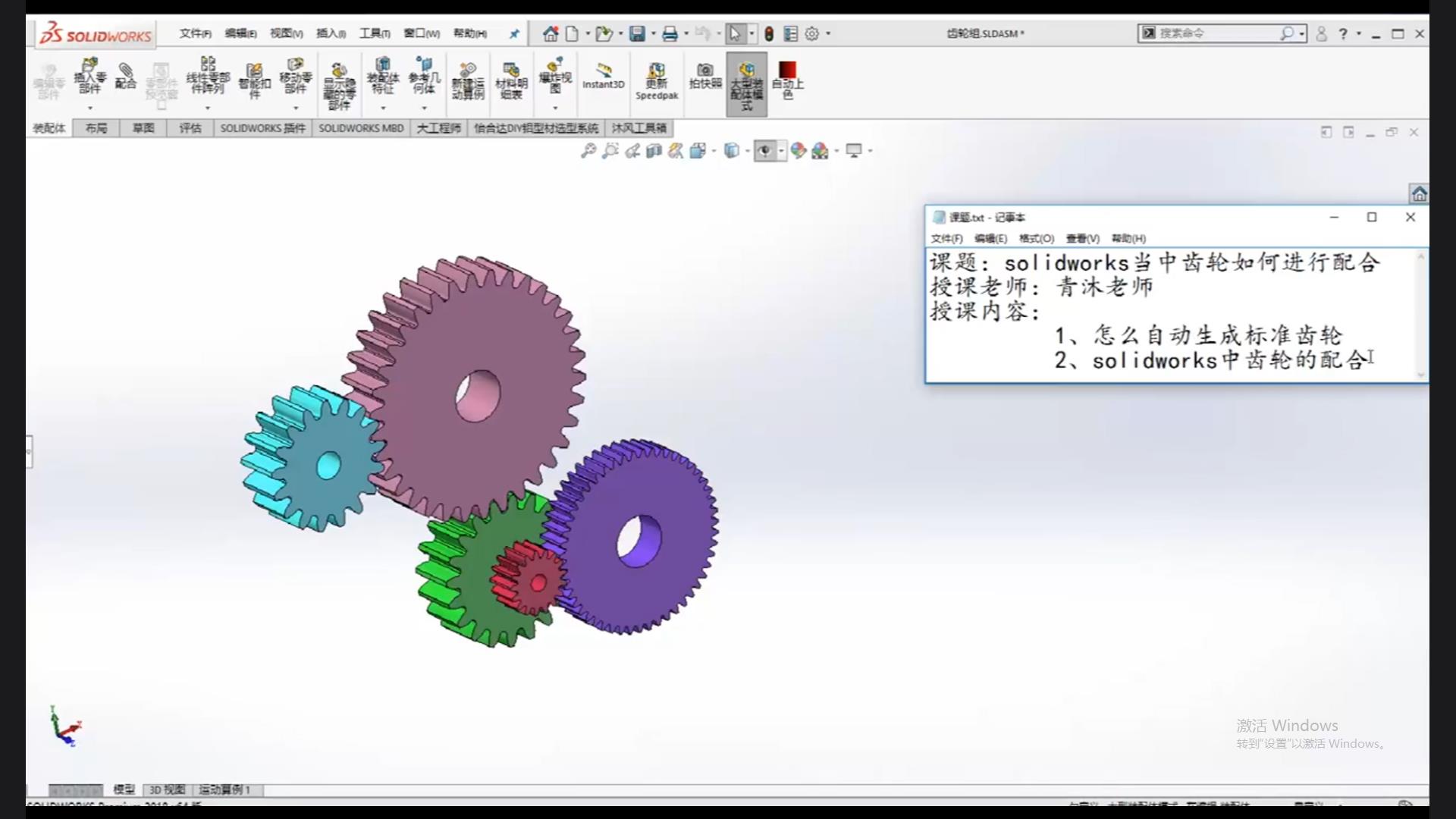Expand the Insert Components dropdown arrow

pyautogui.click(x=89, y=108)
